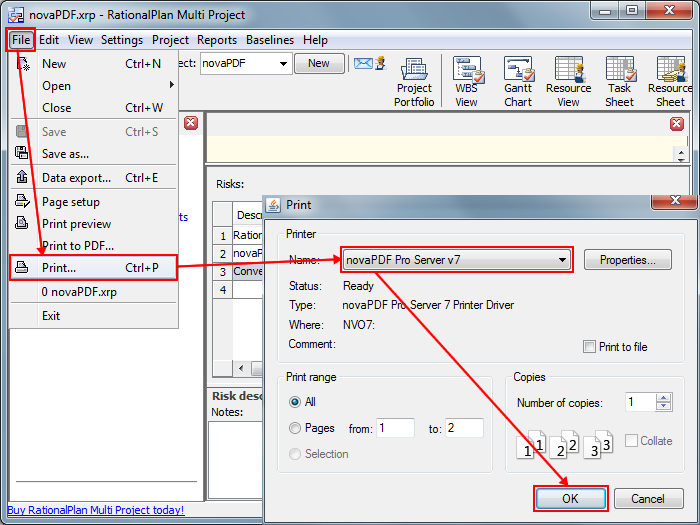Click the Pages to input field
Image resolution: width=700 pixels, height=525 pixels.
464,428
